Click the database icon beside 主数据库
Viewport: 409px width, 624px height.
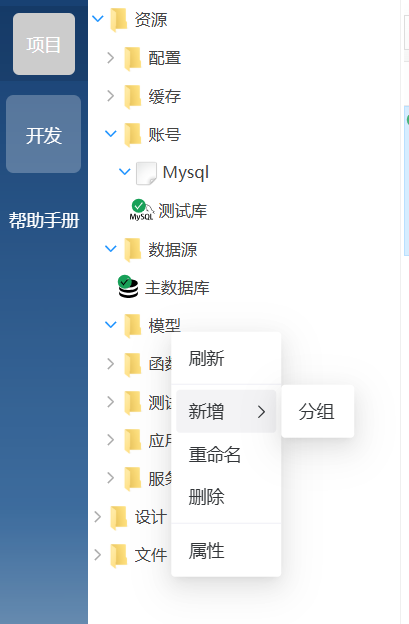(x=128, y=287)
